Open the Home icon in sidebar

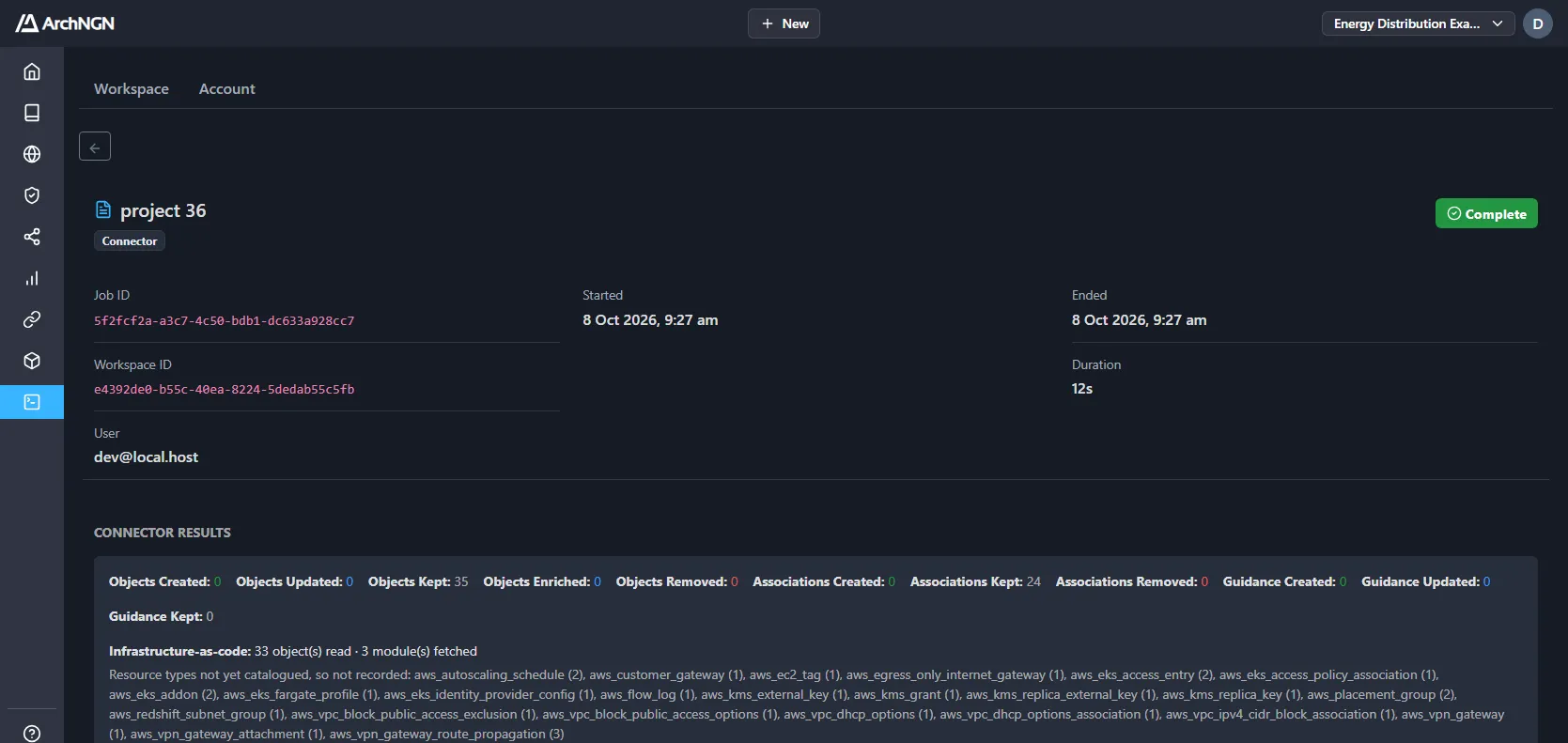pyautogui.click(x=32, y=71)
